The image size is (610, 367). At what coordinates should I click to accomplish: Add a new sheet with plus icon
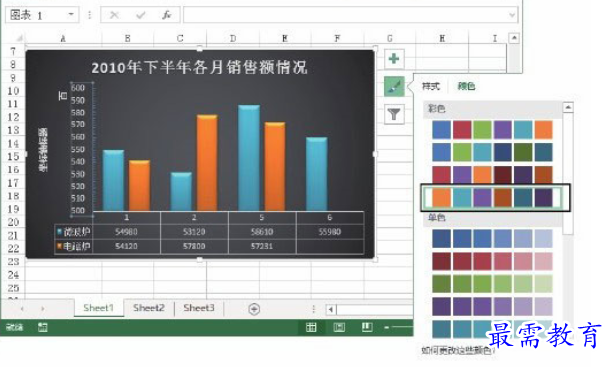254,309
